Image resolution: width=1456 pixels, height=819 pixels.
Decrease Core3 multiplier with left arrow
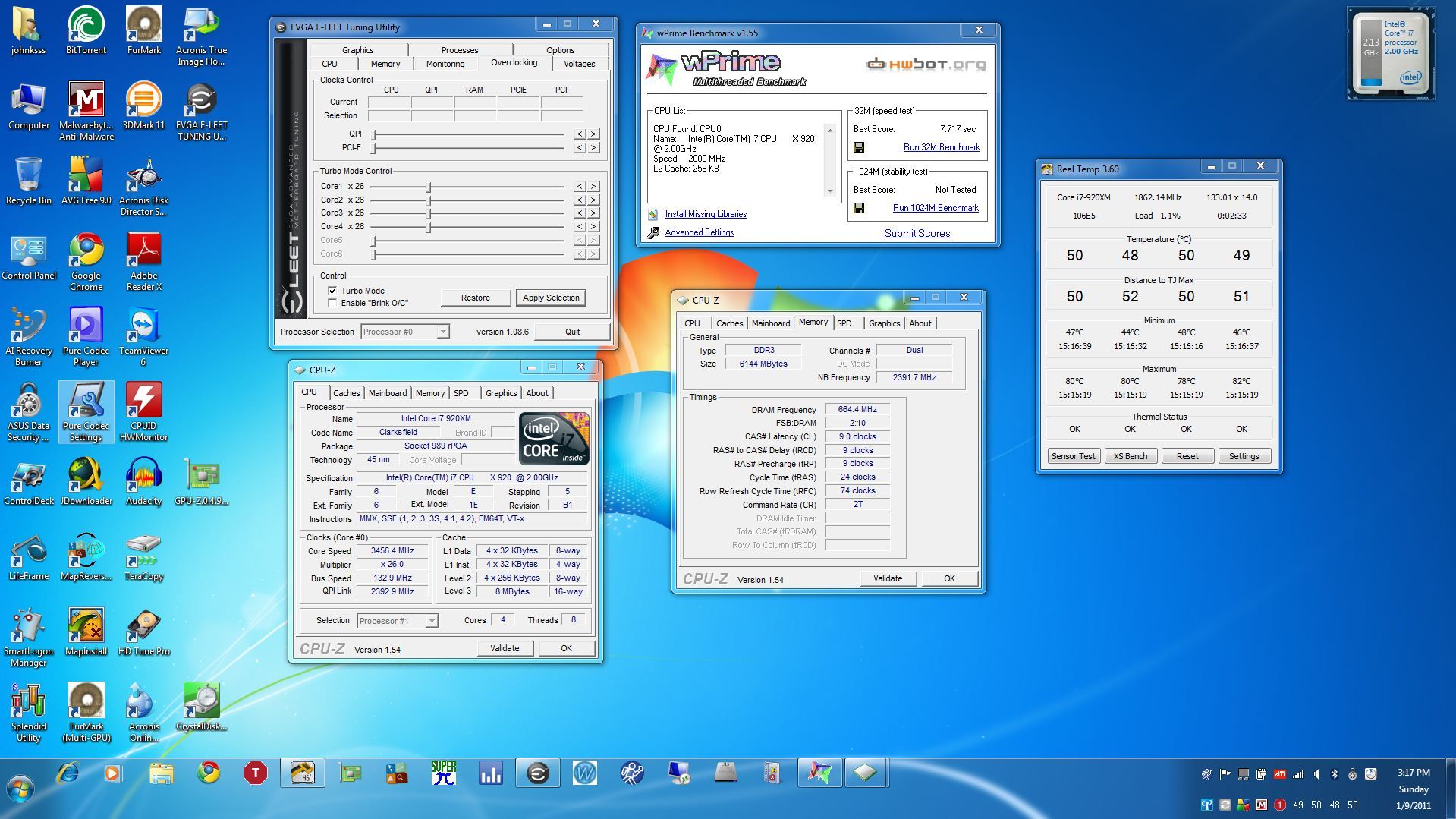tap(580, 213)
